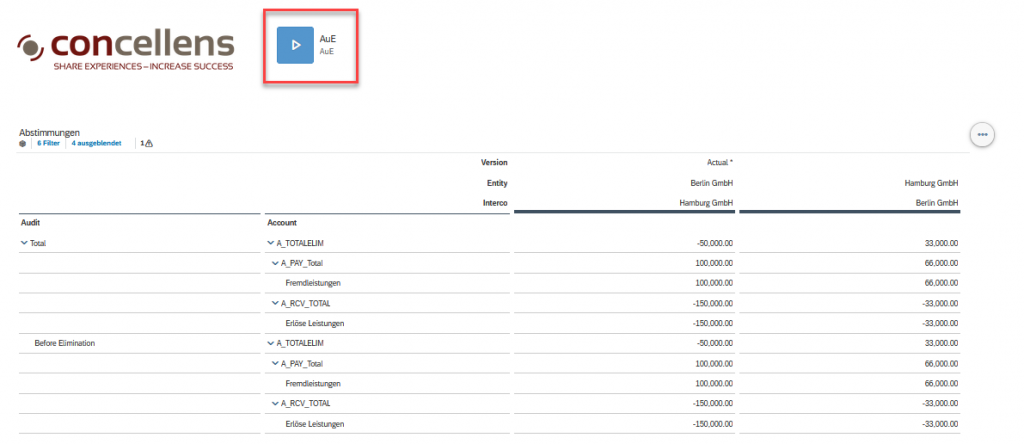Select the first Fremdleistungen account row
The image size is (1024, 444).
pos(313,283)
